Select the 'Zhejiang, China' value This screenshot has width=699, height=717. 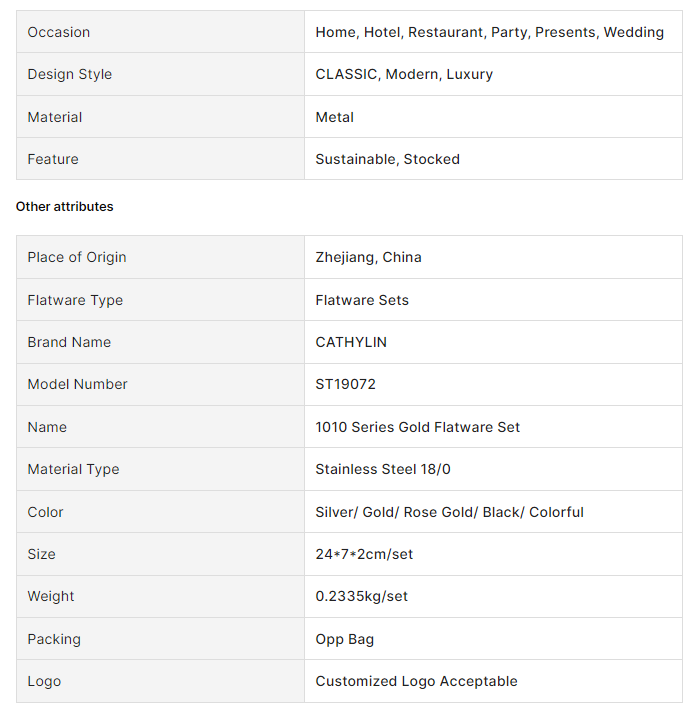[368, 257]
